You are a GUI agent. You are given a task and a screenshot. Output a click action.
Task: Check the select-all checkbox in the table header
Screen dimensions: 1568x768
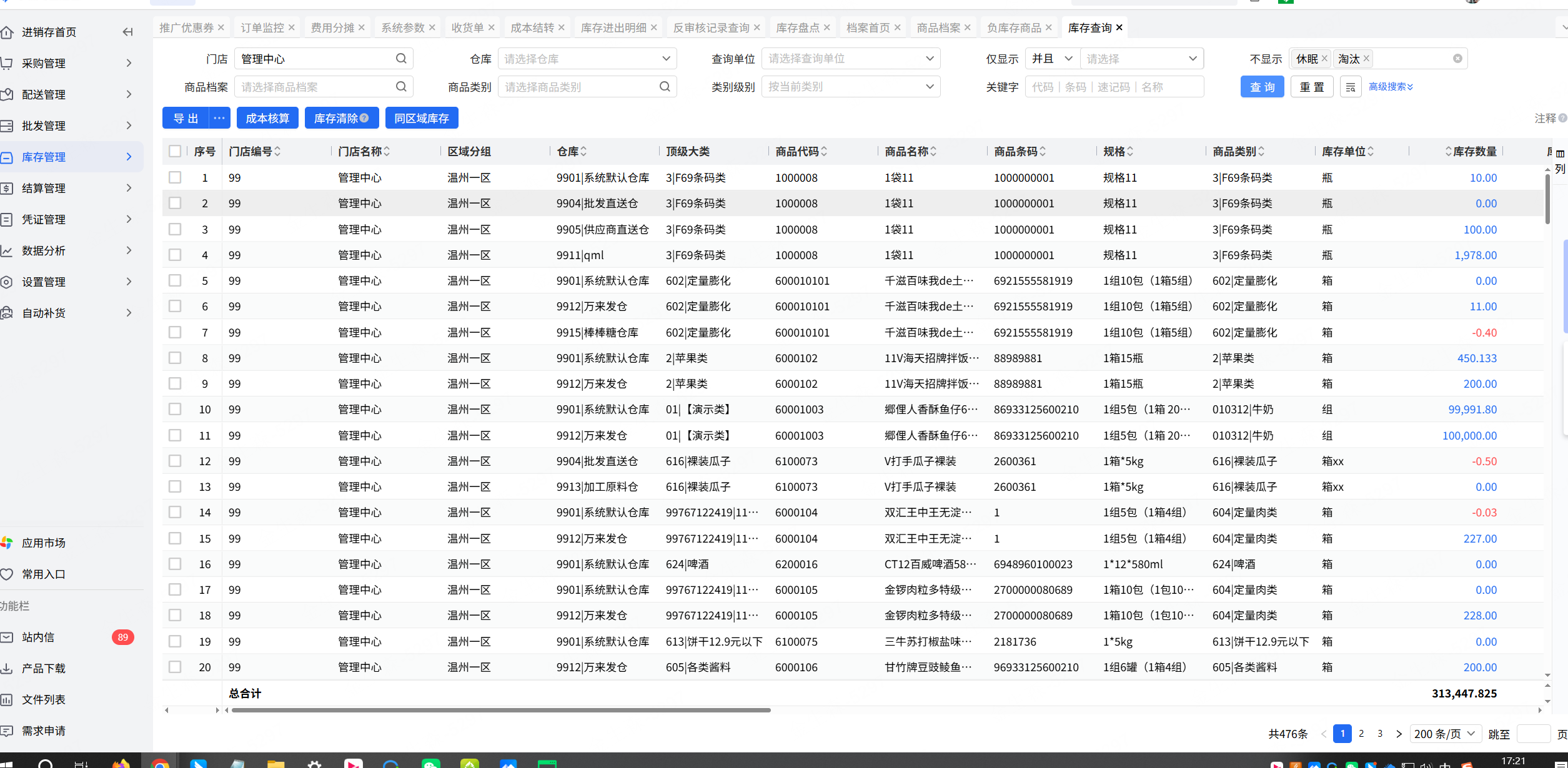(x=175, y=151)
